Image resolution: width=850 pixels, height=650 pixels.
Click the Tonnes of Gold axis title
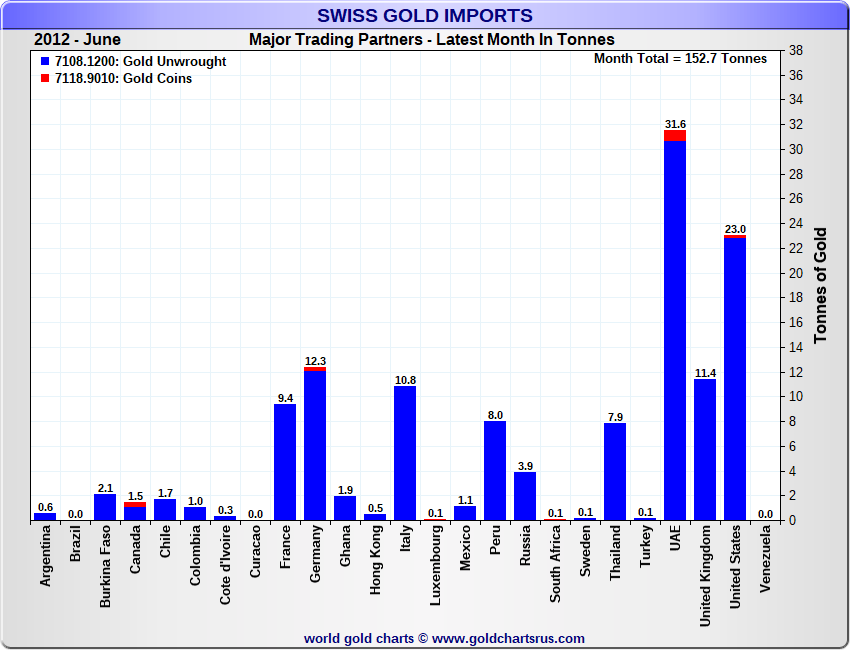(820, 285)
